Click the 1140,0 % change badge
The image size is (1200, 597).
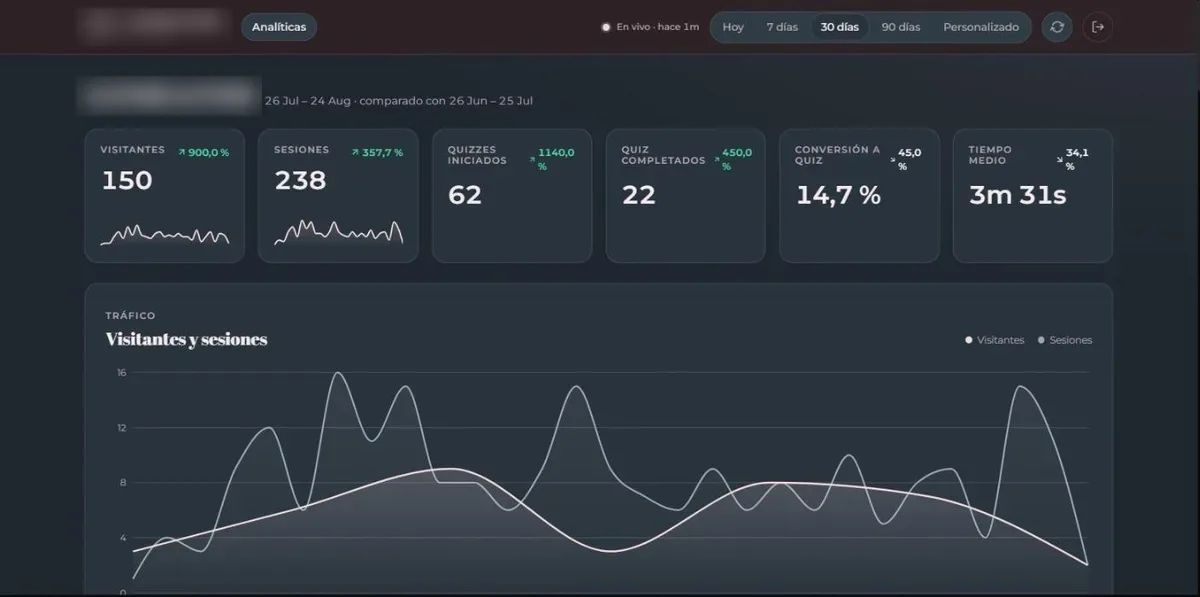pyautogui.click(x=551, y=159)
